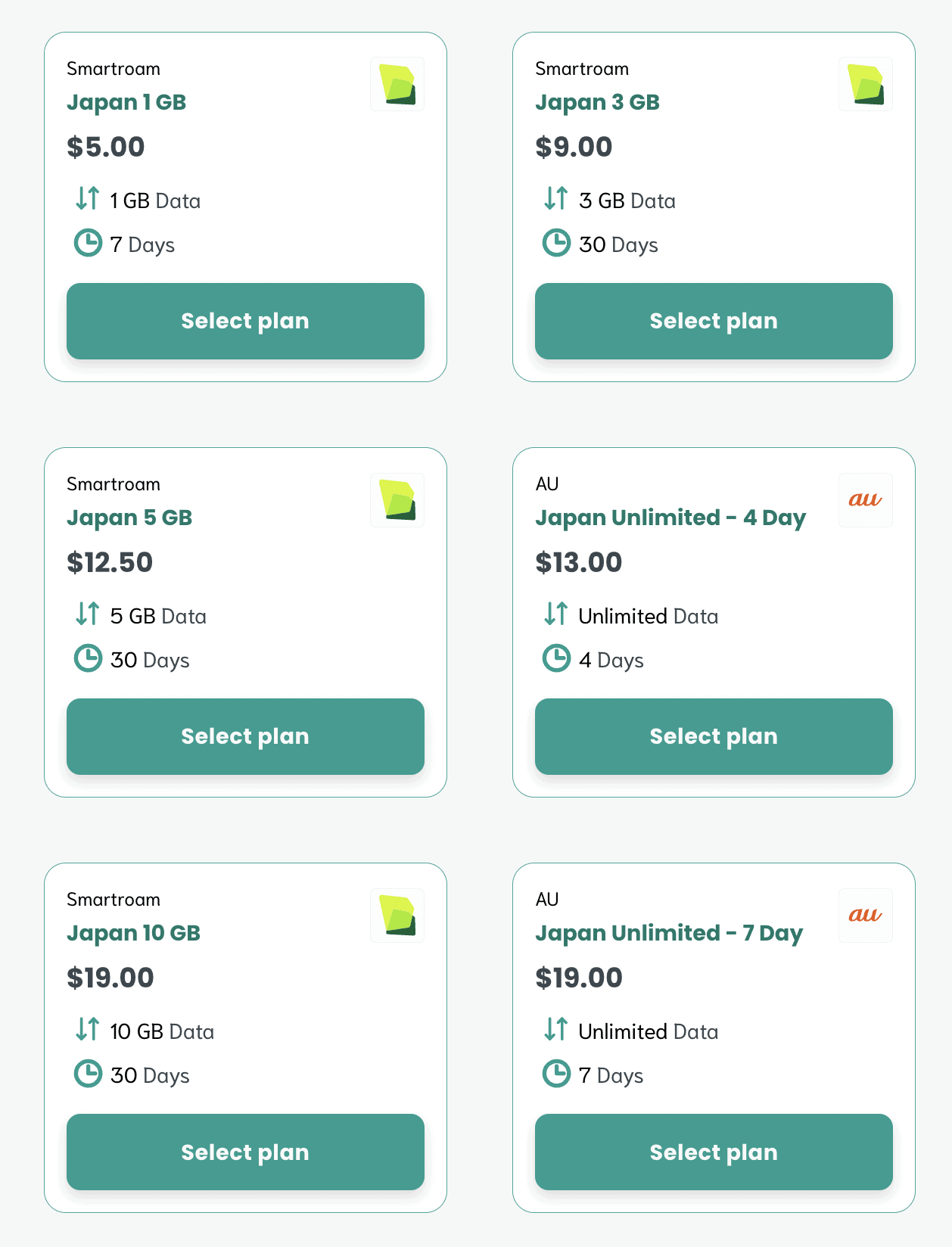Choose the Japan 5 GB plan button

[245, 736]
